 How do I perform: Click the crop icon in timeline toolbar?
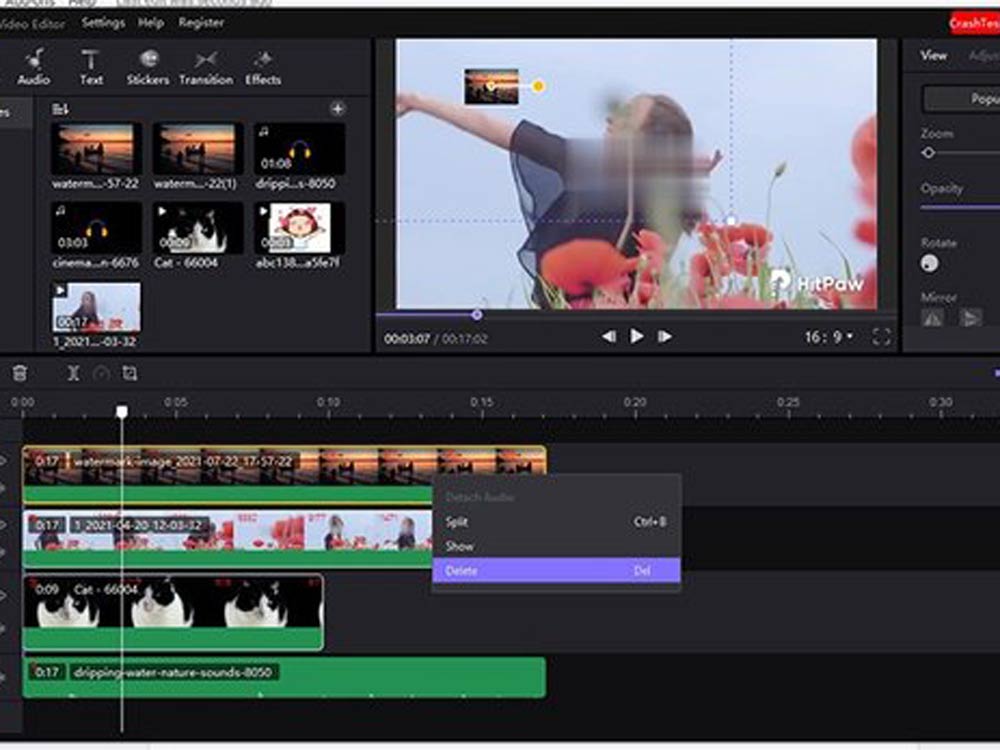[x=129, y=373]
